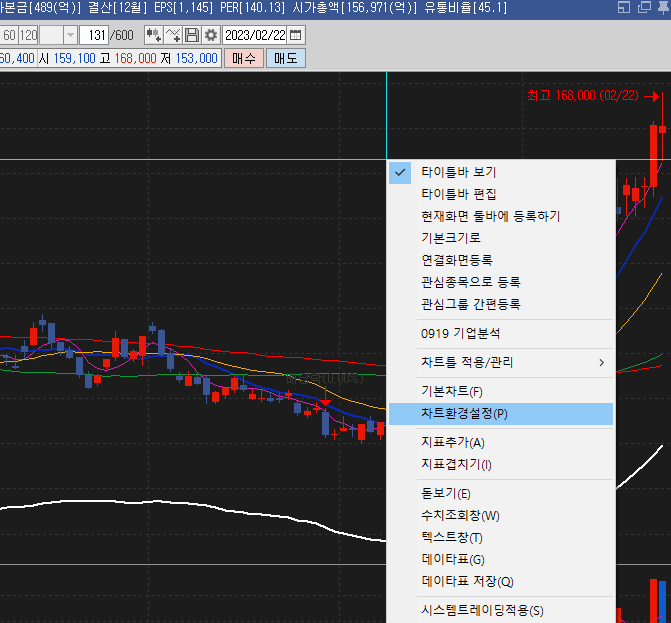Select 기본차트(F) menu item
The width and height of the screenshot is (671, 623).
click(x=501, y=392)
